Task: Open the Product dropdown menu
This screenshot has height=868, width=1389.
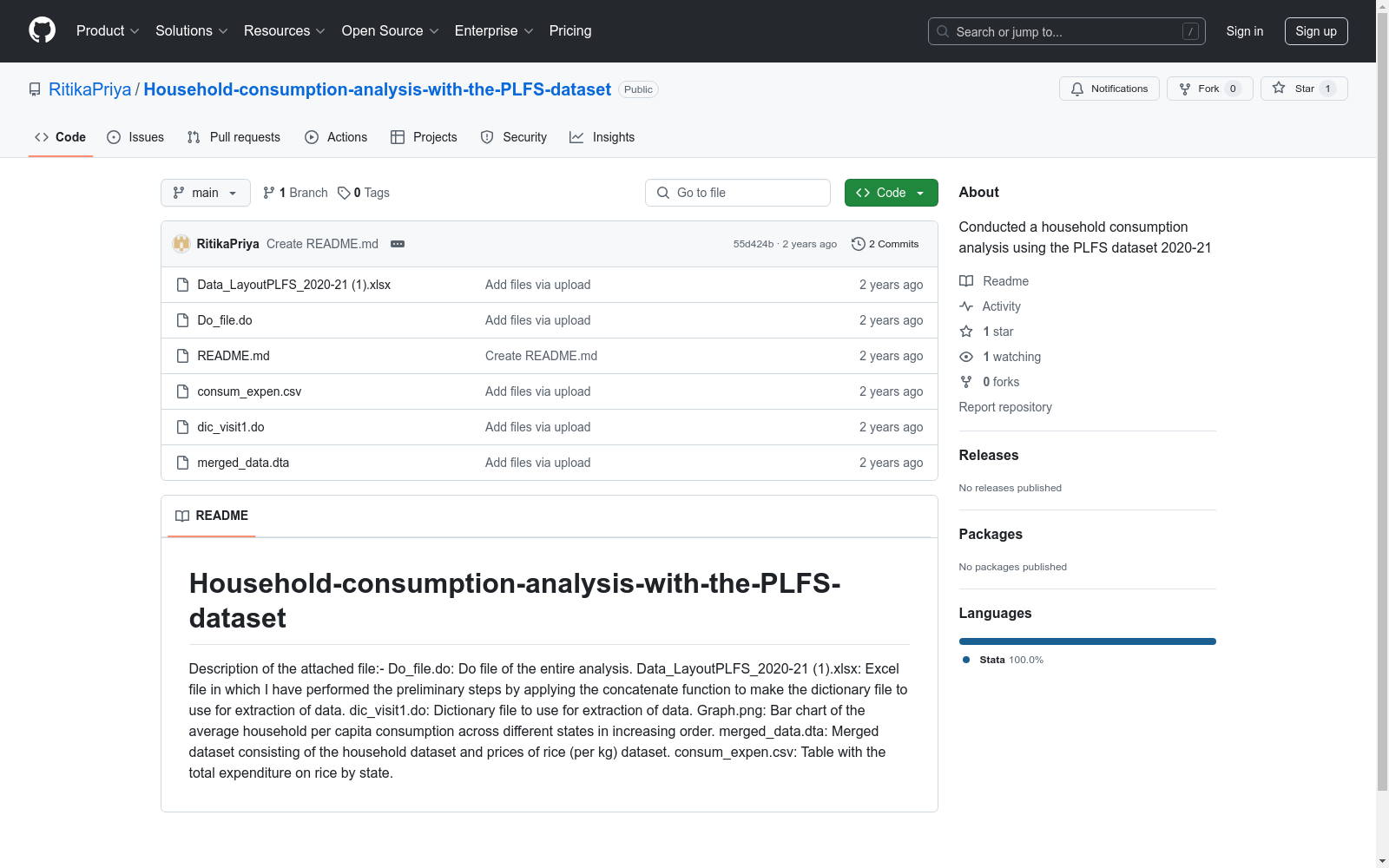Action: [108, 30]
